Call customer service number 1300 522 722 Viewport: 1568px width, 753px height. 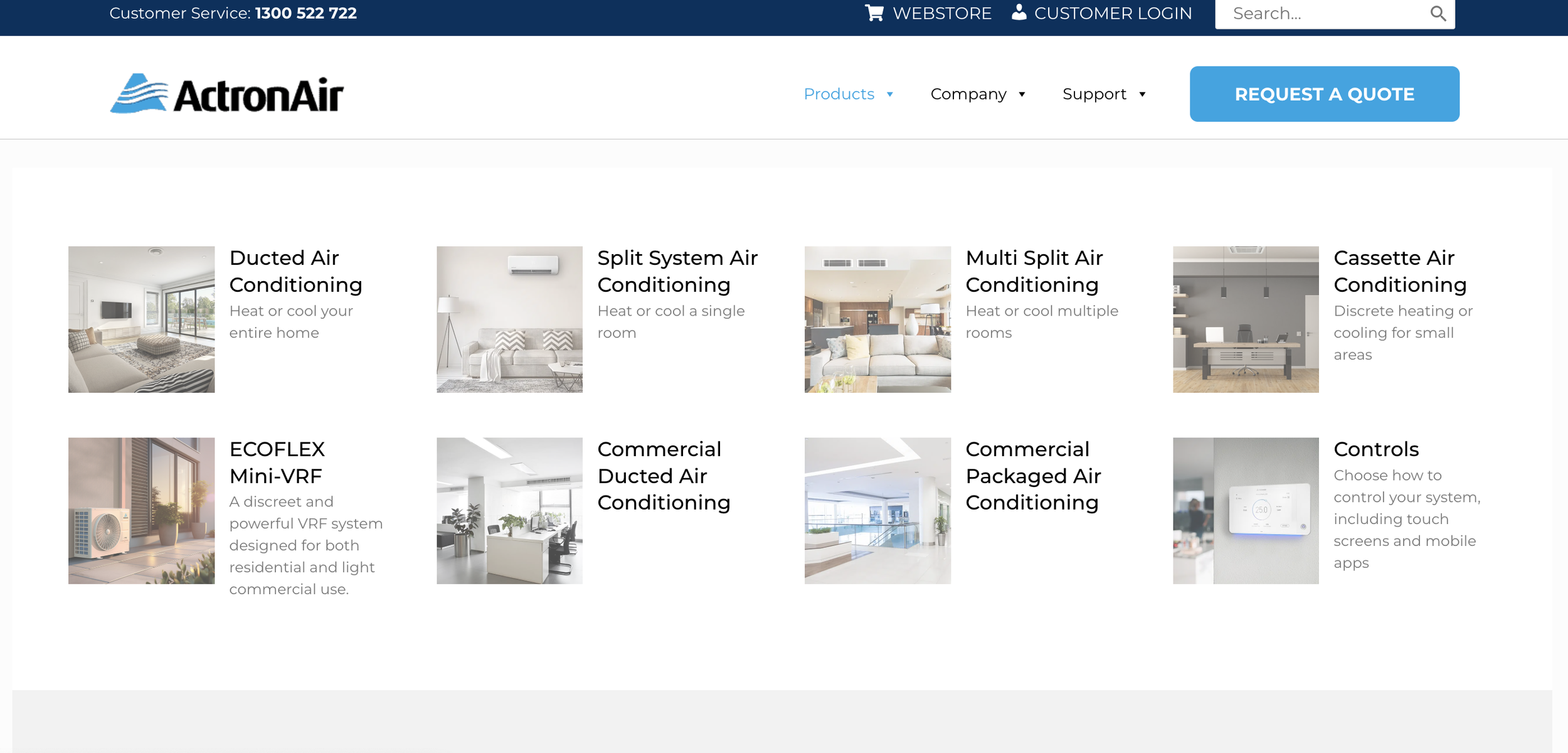pyautogui.click(x=305, y=13)
